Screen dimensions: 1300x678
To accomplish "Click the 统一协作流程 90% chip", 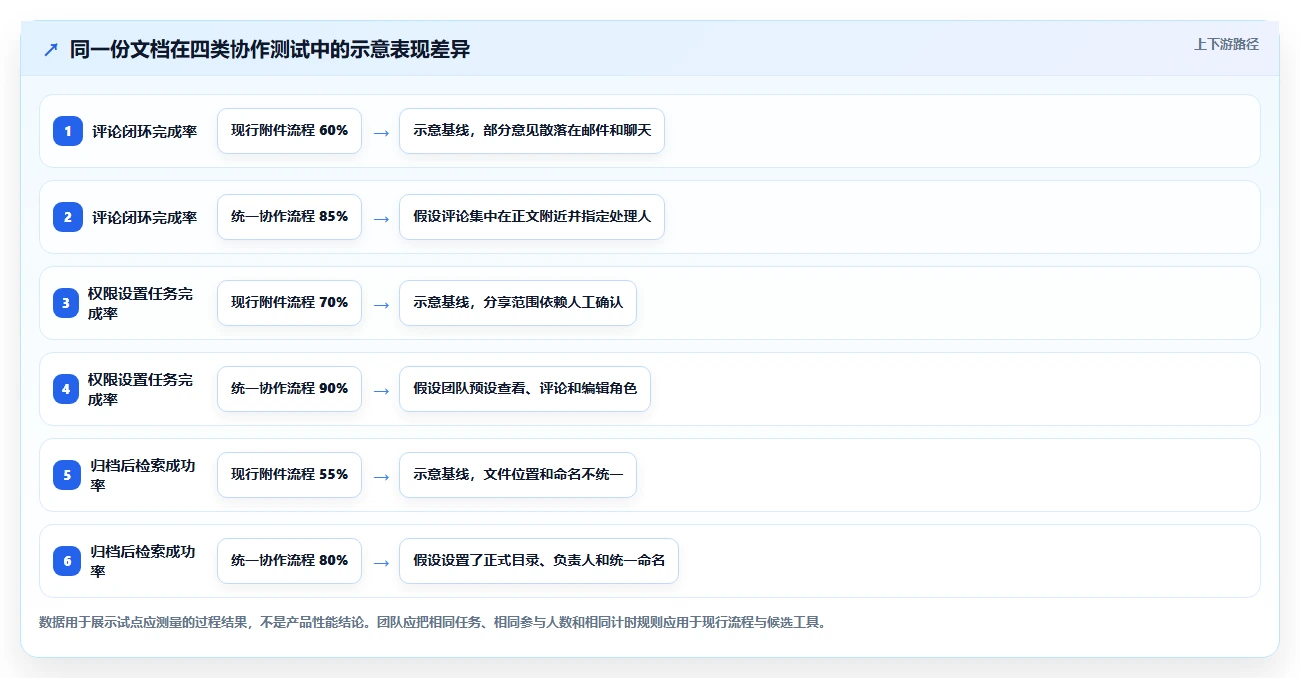I will pyautogui.click(x=289, y=389).
